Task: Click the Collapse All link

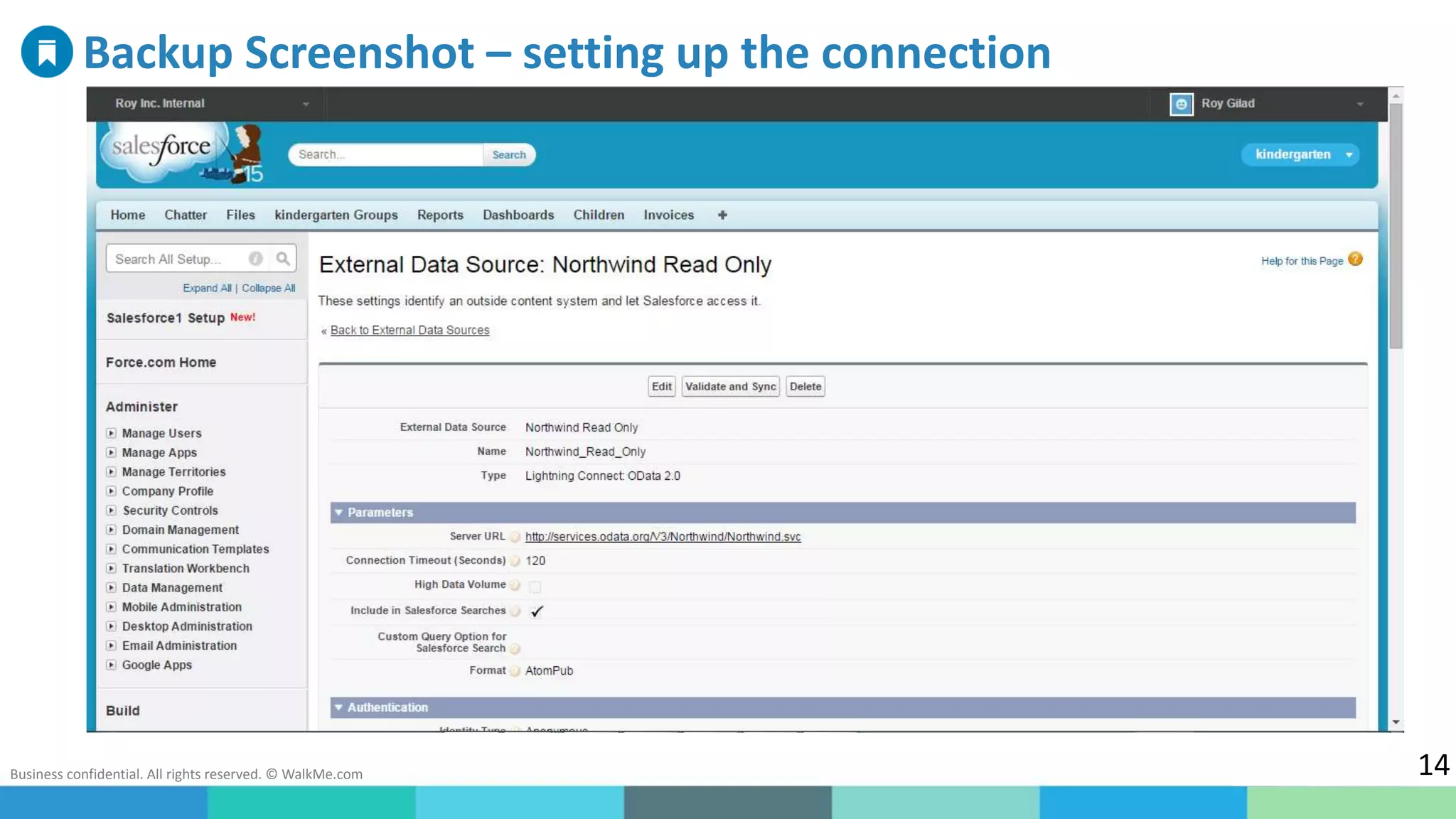Action: tap(269, 288)
